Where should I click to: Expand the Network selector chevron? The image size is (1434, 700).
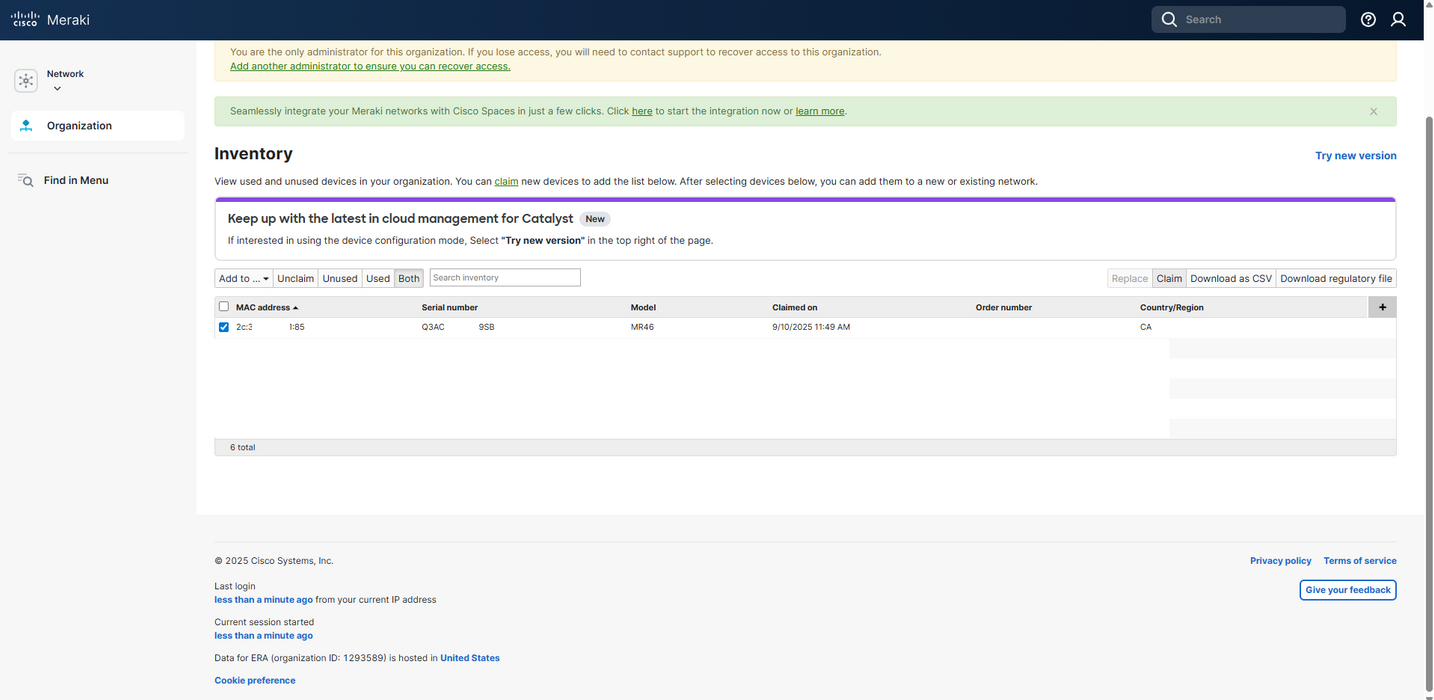[x=57, y=89]
